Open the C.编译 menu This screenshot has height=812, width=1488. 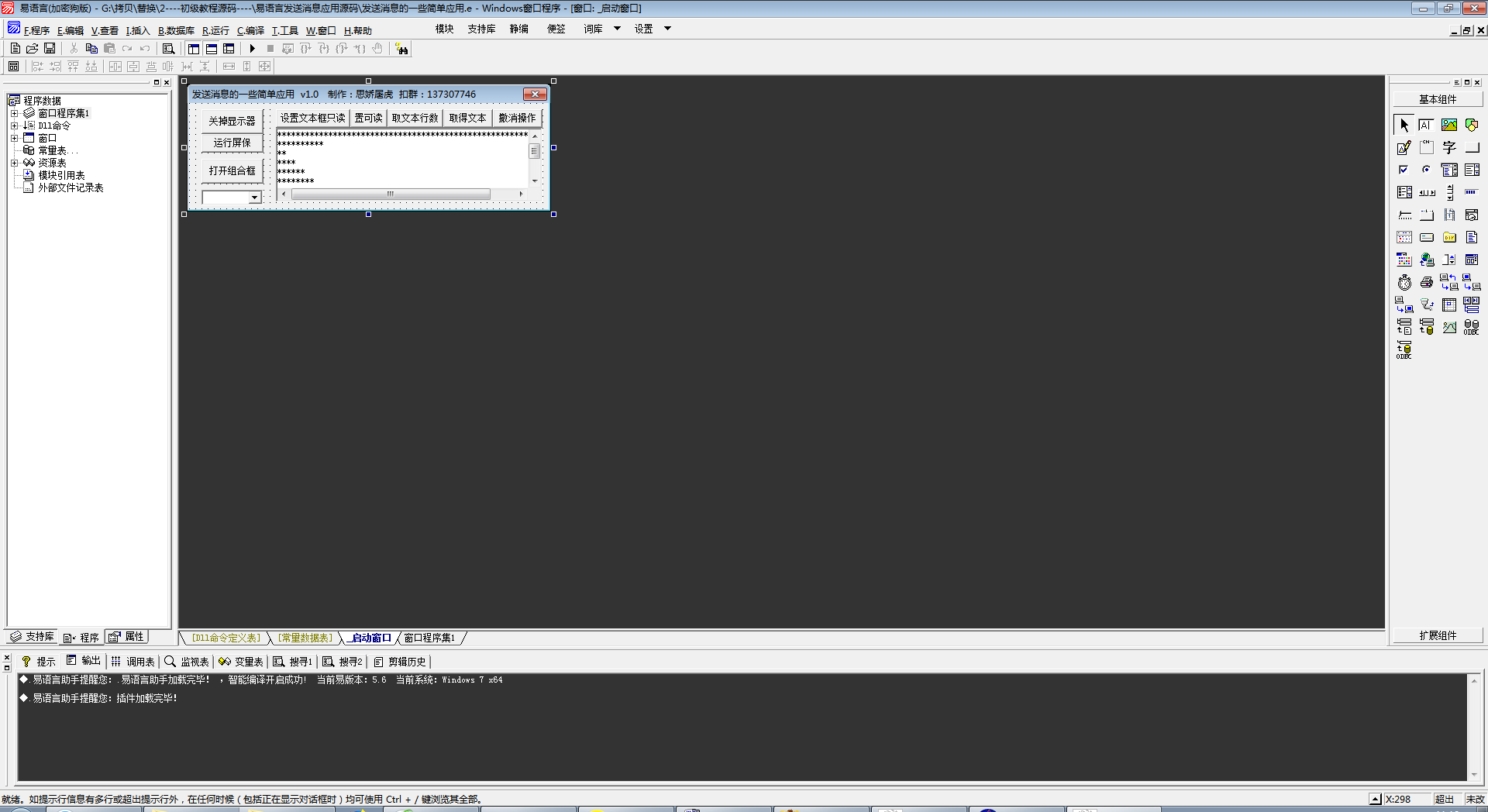250,31
